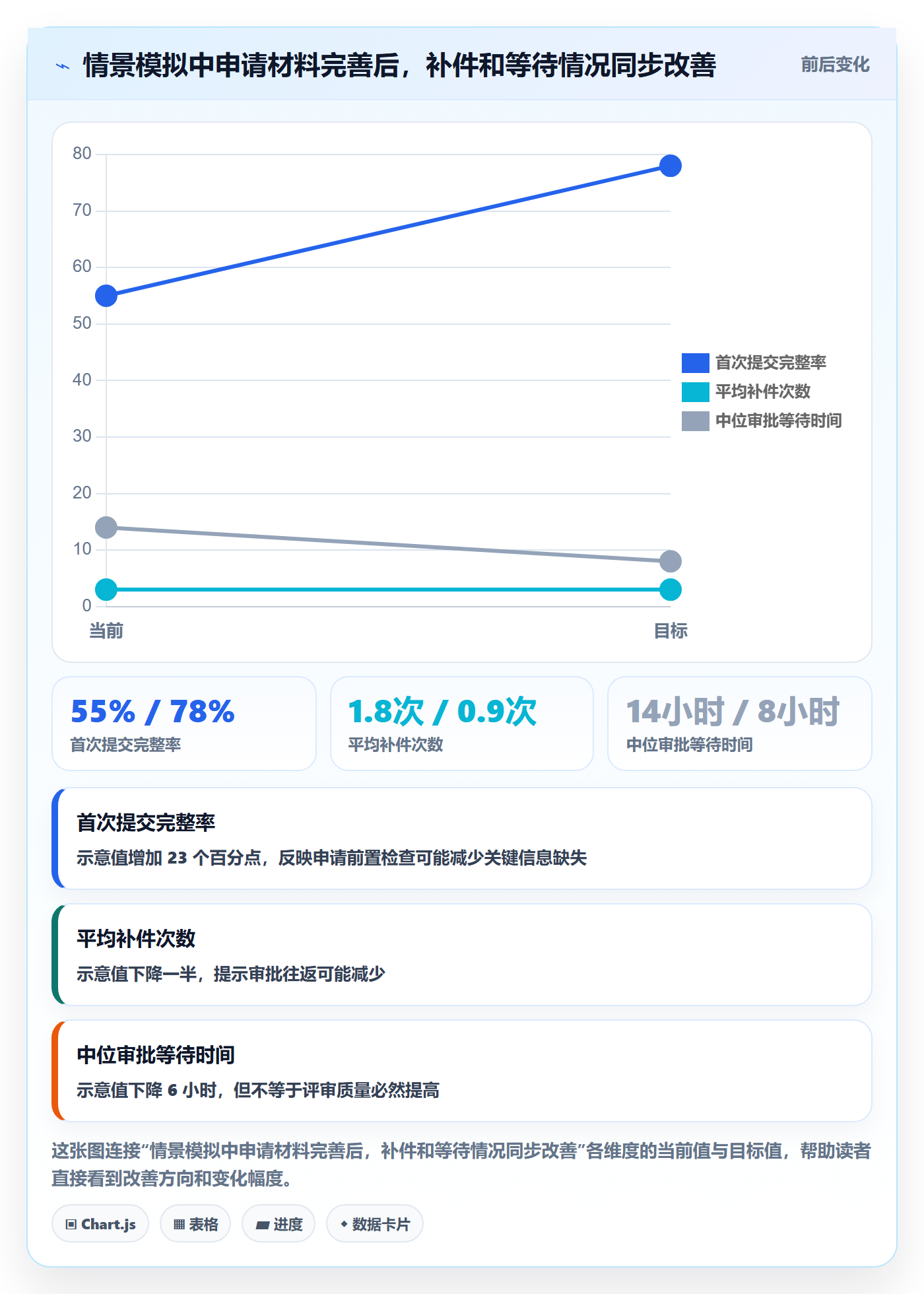
Task: Click the 表格 tag chip
Action: coord(195,1224)
